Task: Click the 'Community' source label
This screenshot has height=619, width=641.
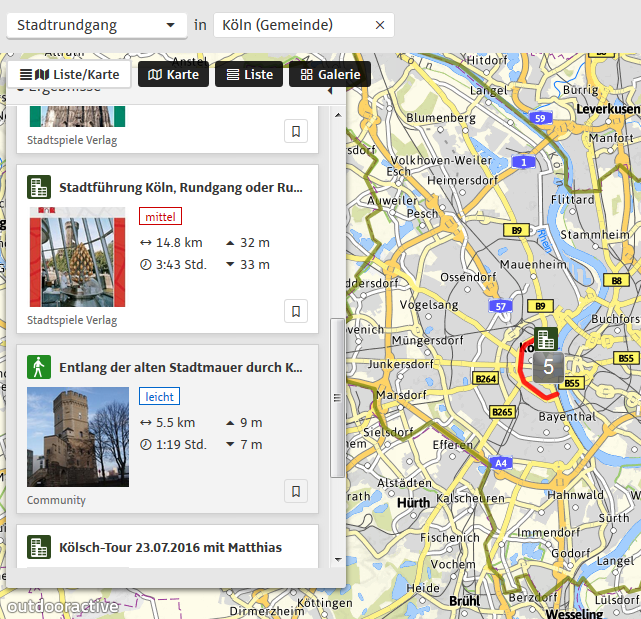Action: (x=56, y=500)
